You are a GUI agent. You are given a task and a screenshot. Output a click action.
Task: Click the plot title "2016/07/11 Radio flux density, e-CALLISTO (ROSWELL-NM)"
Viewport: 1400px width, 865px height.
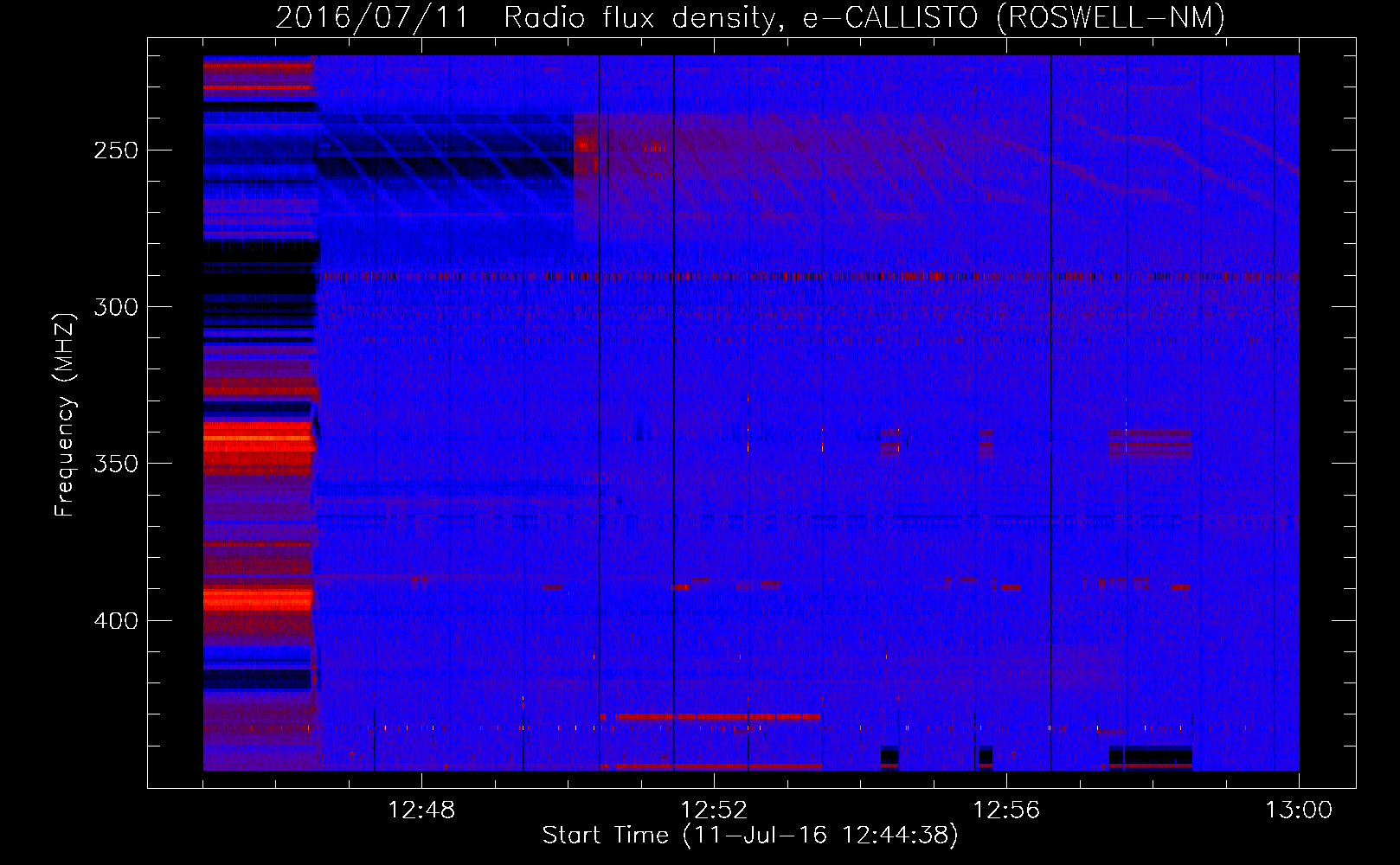tap(750, 17)
